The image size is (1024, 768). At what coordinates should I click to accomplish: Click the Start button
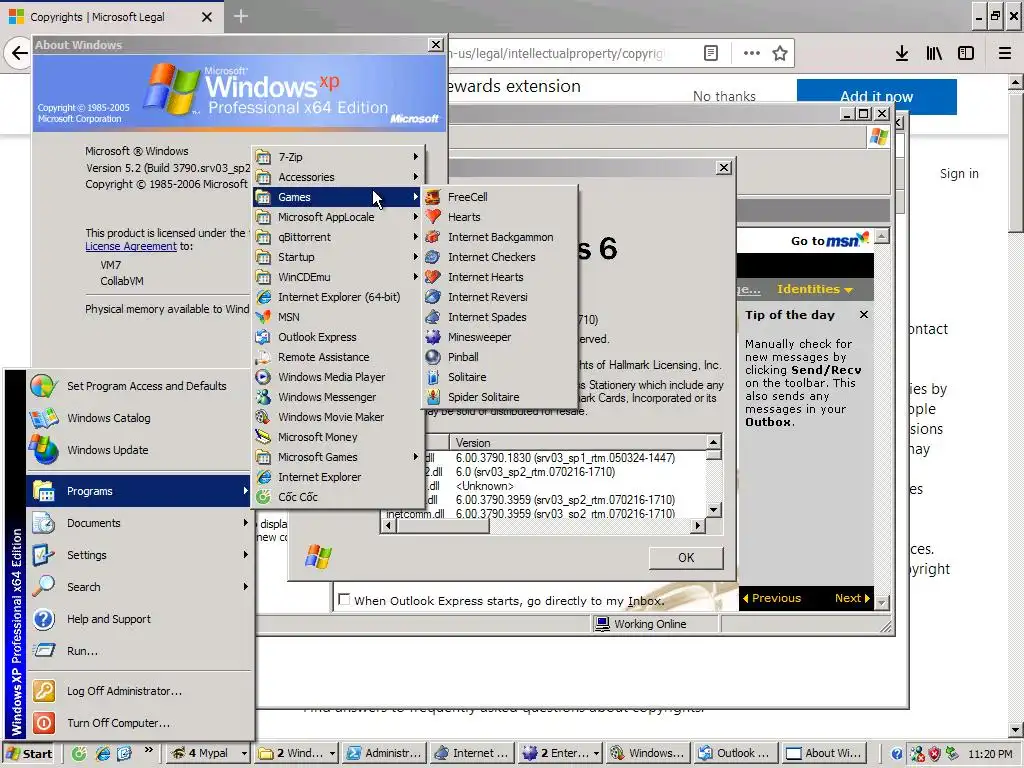(x=29, y=754)
